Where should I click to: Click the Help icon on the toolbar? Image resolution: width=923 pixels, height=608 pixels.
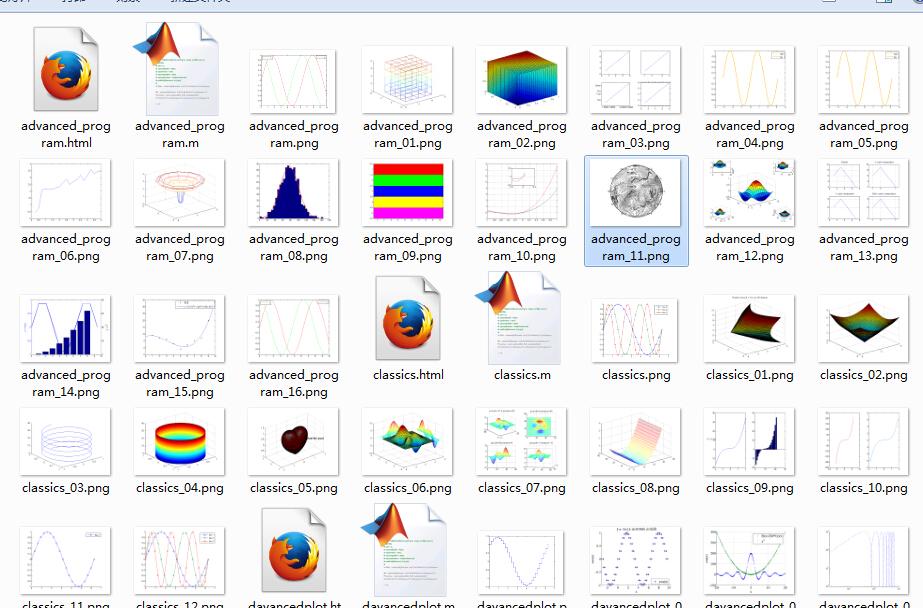(x=916, y=3)
